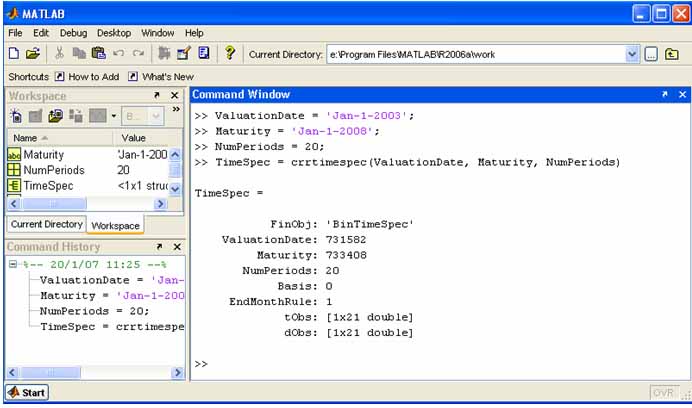692x408 pixels.
Task: Close the Command Window panel
Action: tap(682, 94)
